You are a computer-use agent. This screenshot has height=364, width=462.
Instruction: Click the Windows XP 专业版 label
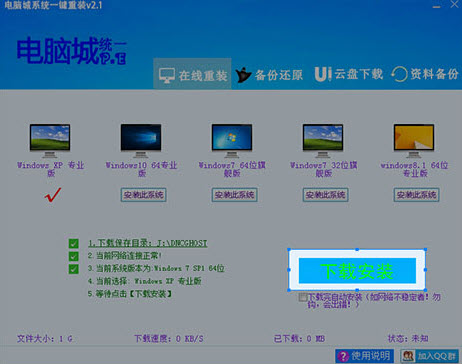tap(51, 169)
